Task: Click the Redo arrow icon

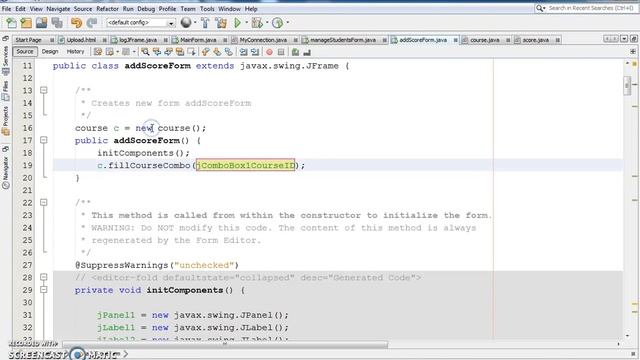Action: coord(92,23)
